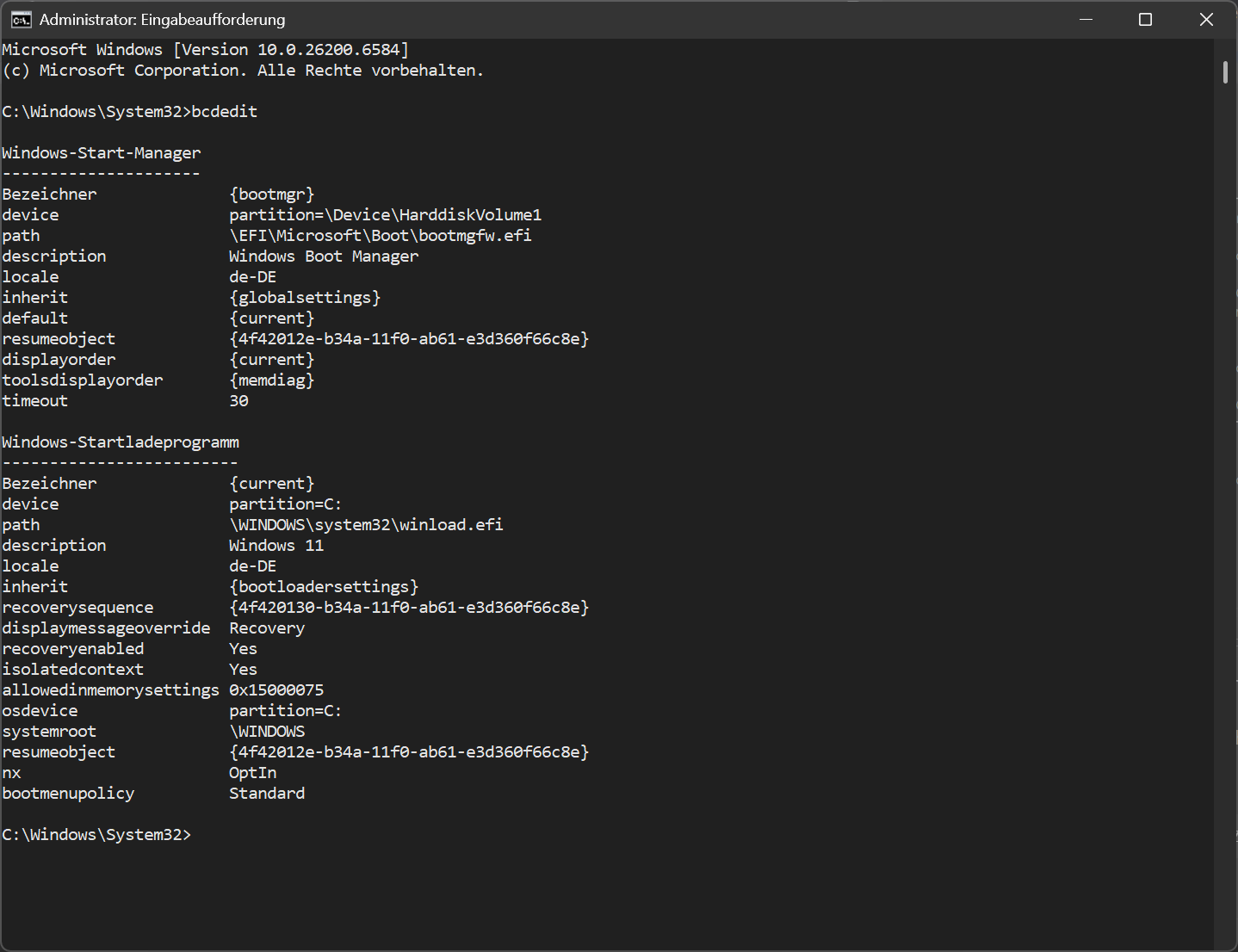The width and height of the screenshot is (1238, 952).
Task: Click the 'displaymessageoverride' label
Action: tap(106, 628)
